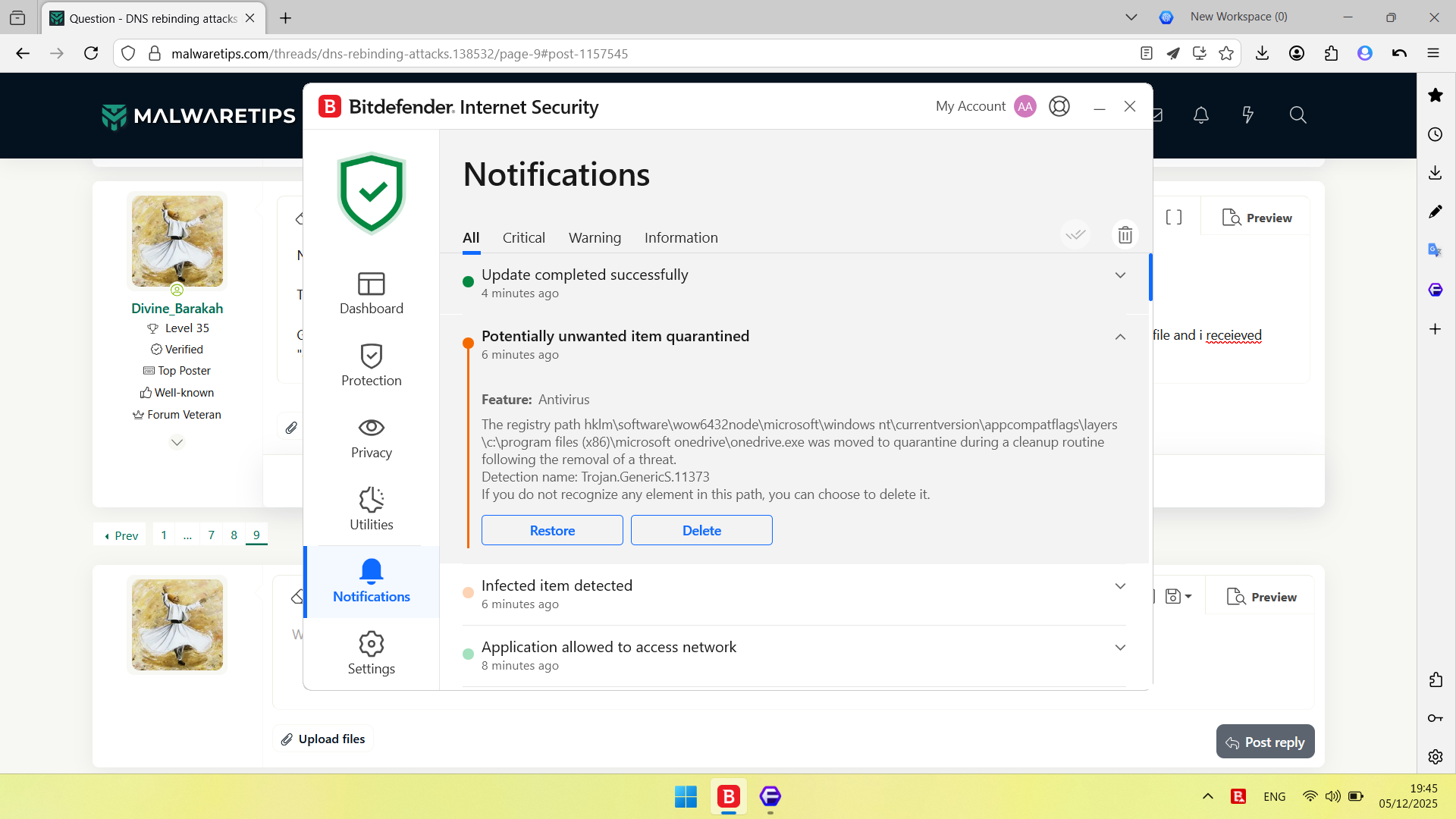Switch to the Critical notifications tab
The width and height of the screenshot is (1456, 819).
(x=523, y=238)
